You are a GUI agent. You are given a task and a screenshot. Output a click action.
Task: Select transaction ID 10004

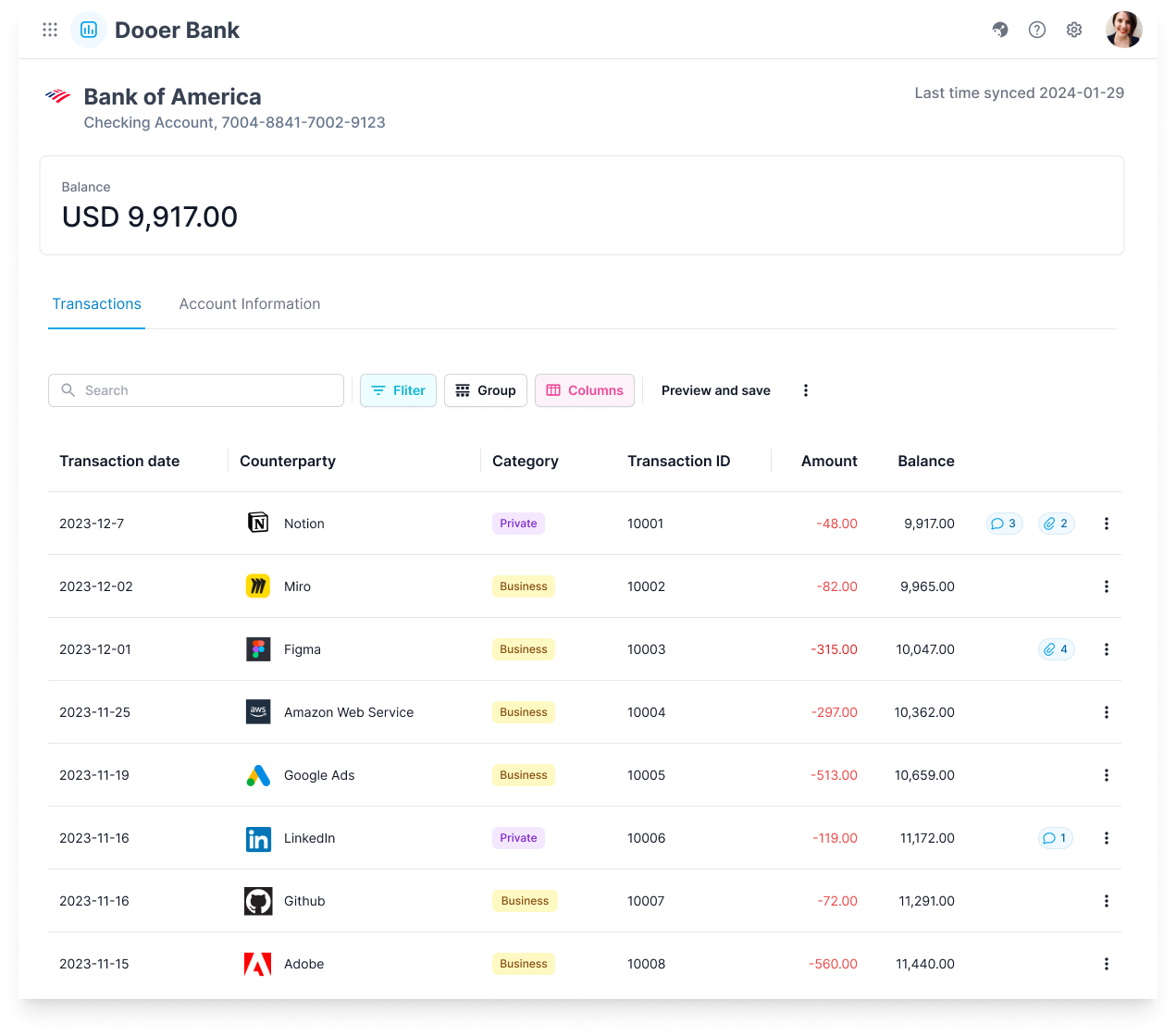[x=647, y=712]
